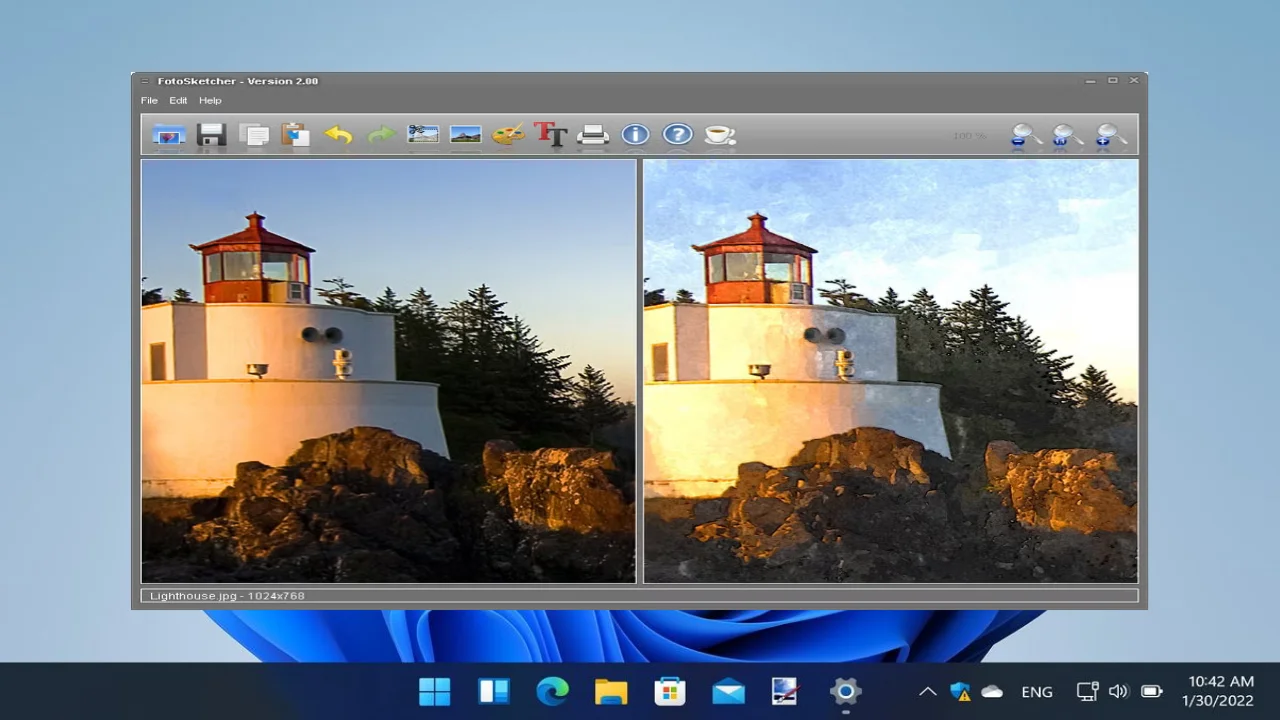Click the FotoSketcher - Version 2.00 title text
The width and height of the screenshot is (1280, 720).
click(x=238, y=81)
